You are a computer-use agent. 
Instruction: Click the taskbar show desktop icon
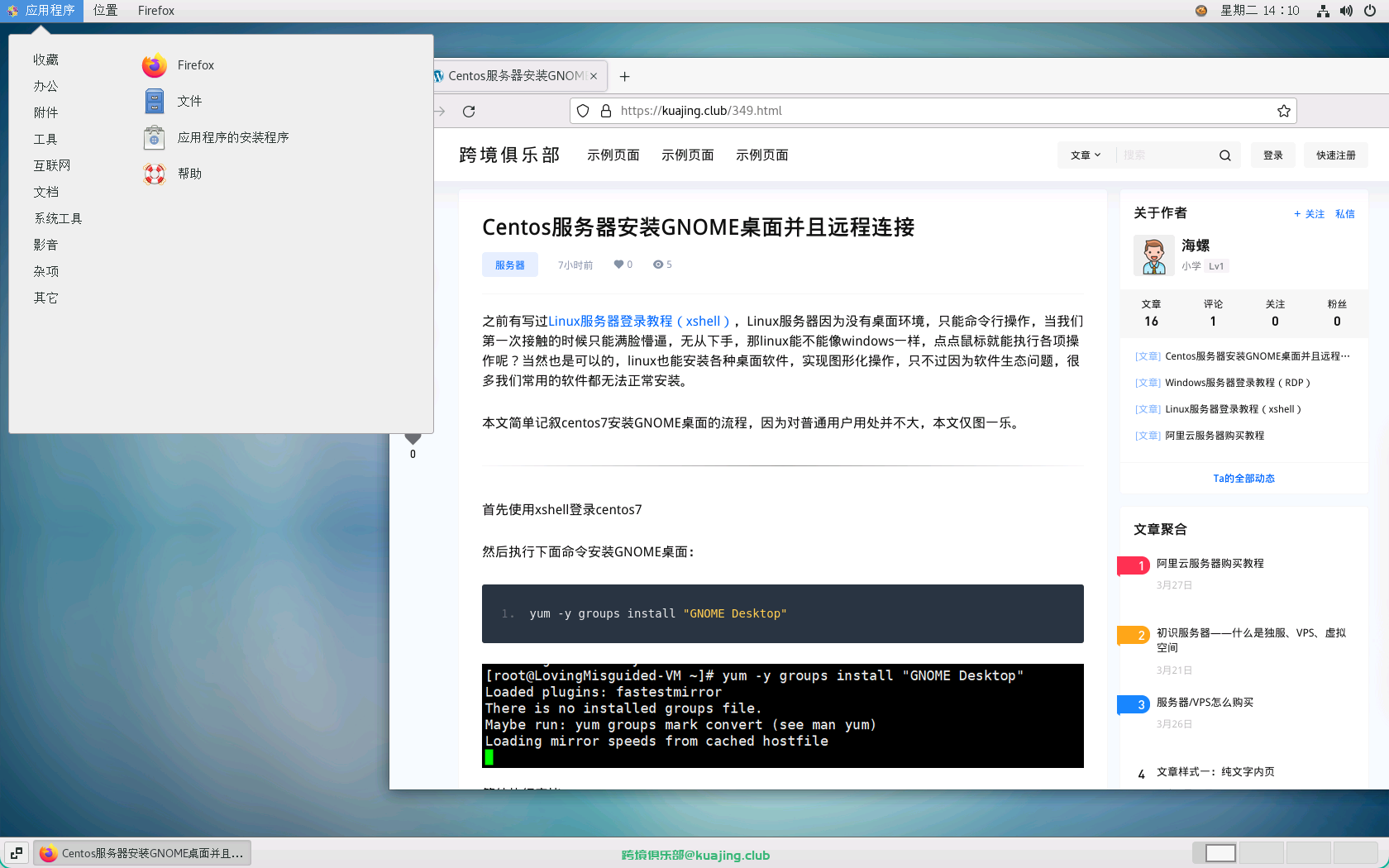(x=17, y=853)
